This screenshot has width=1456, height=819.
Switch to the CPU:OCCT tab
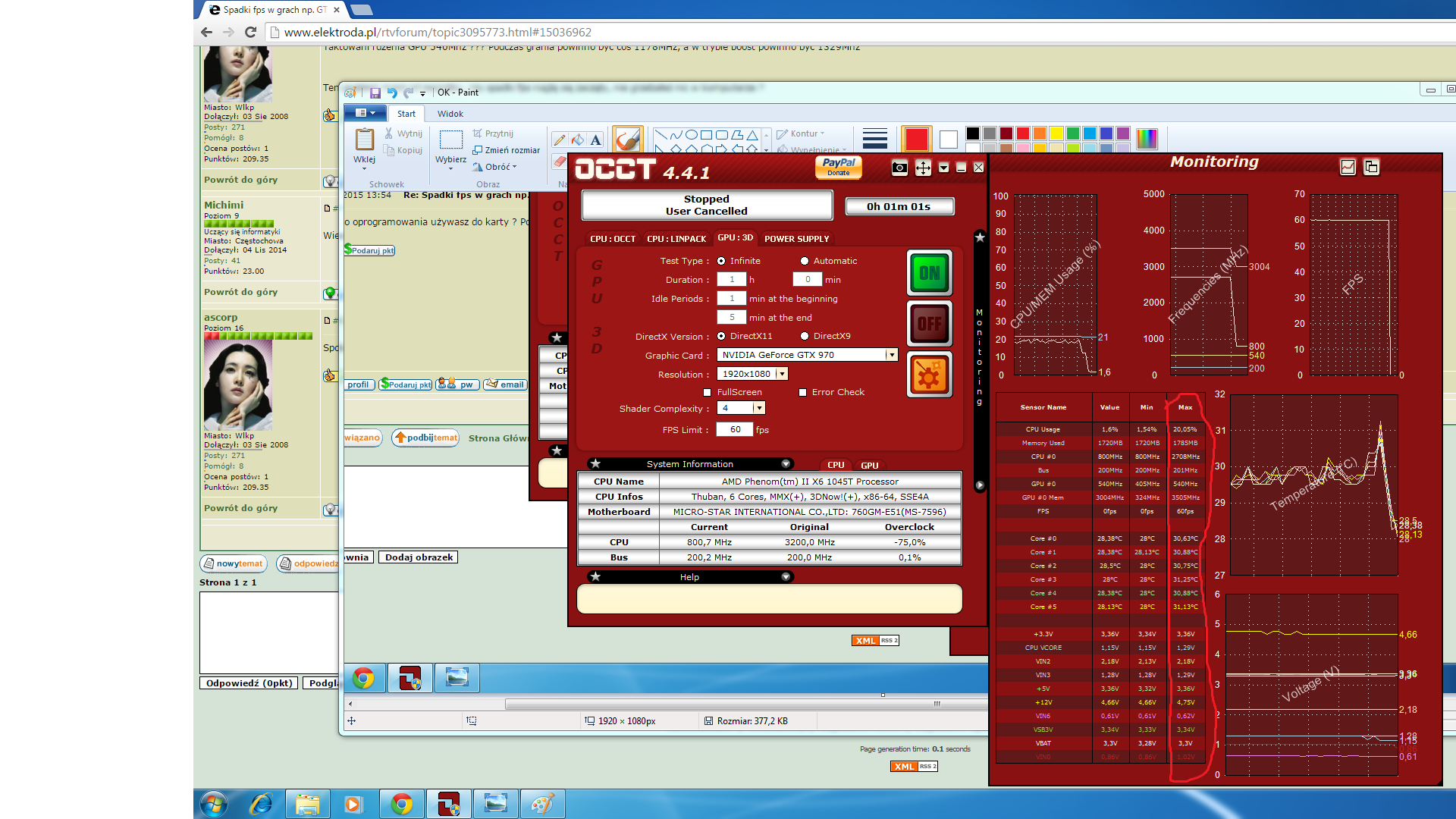coord(613,239)
